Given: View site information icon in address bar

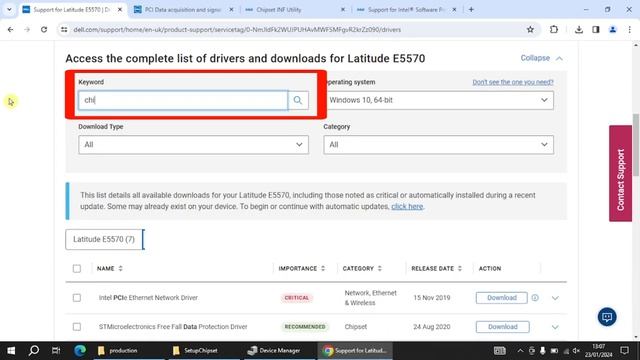Looking at the screenshot, I should tap(64, 29).
